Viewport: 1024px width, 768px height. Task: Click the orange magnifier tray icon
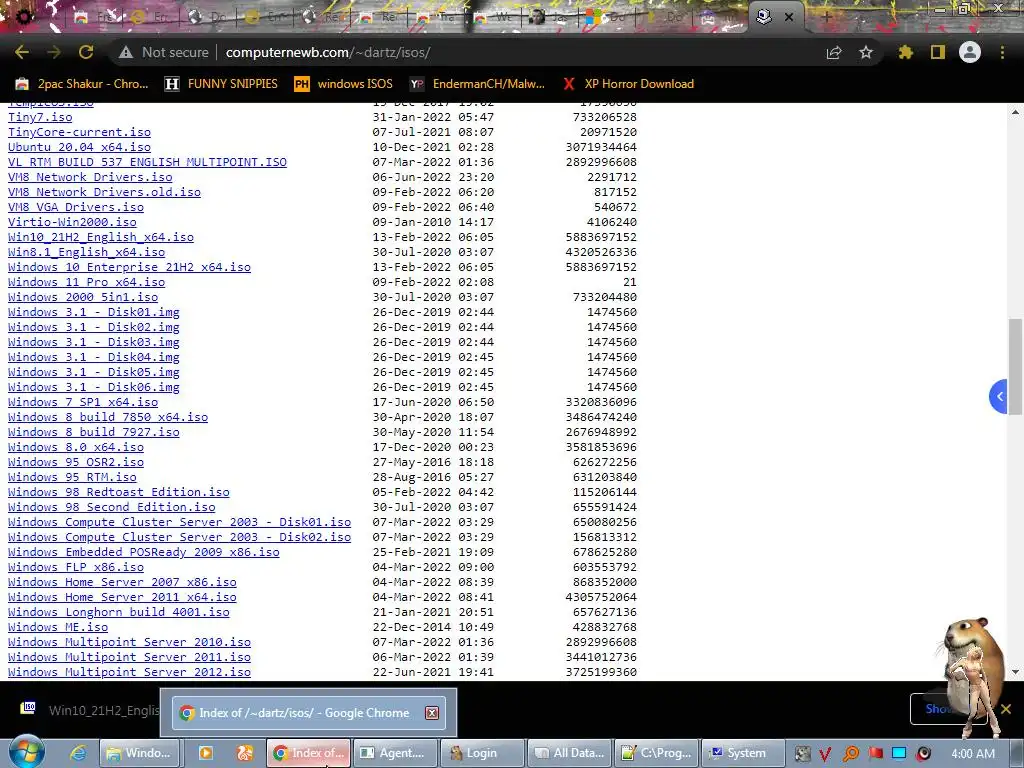(x=850, y=754)
